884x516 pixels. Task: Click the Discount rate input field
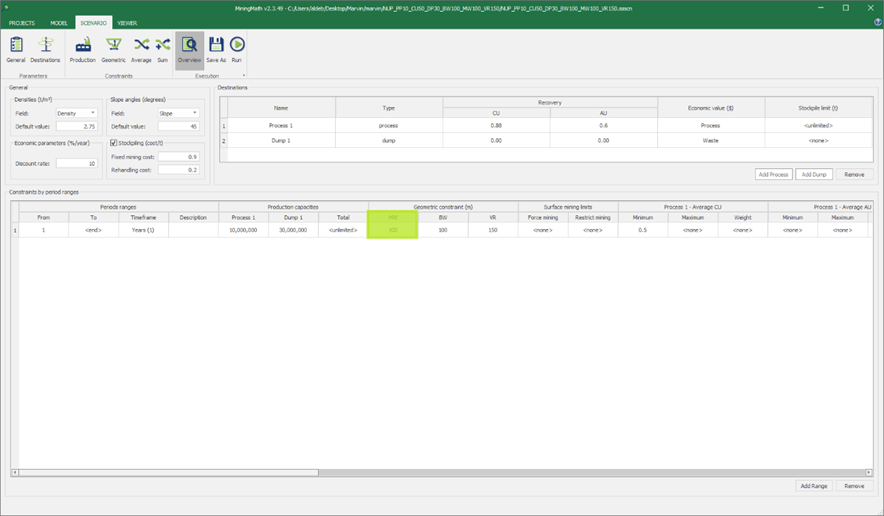coord(76,163)
